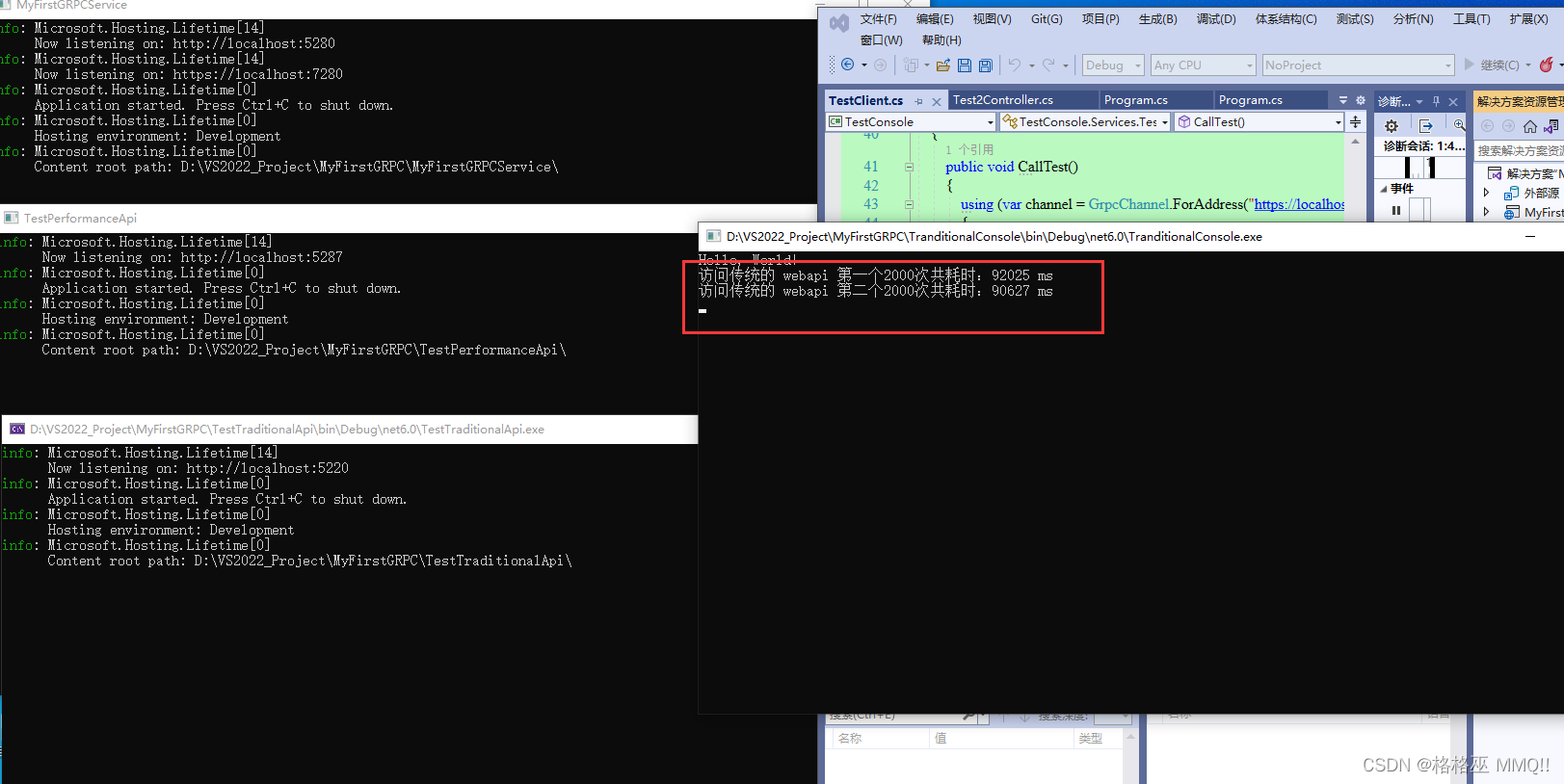Click the diagnostics export output icon
Image resolution: width=1564 pixels, height=784 pixels.
pyautogui.click(x=1426, y=126)
